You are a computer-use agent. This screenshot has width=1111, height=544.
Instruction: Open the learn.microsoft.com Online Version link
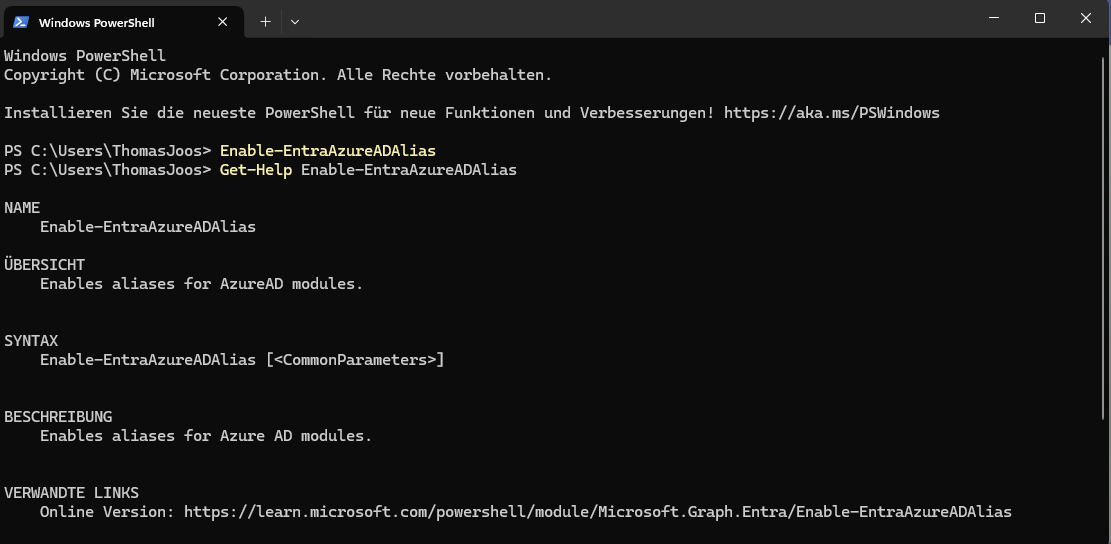(598, 512)
